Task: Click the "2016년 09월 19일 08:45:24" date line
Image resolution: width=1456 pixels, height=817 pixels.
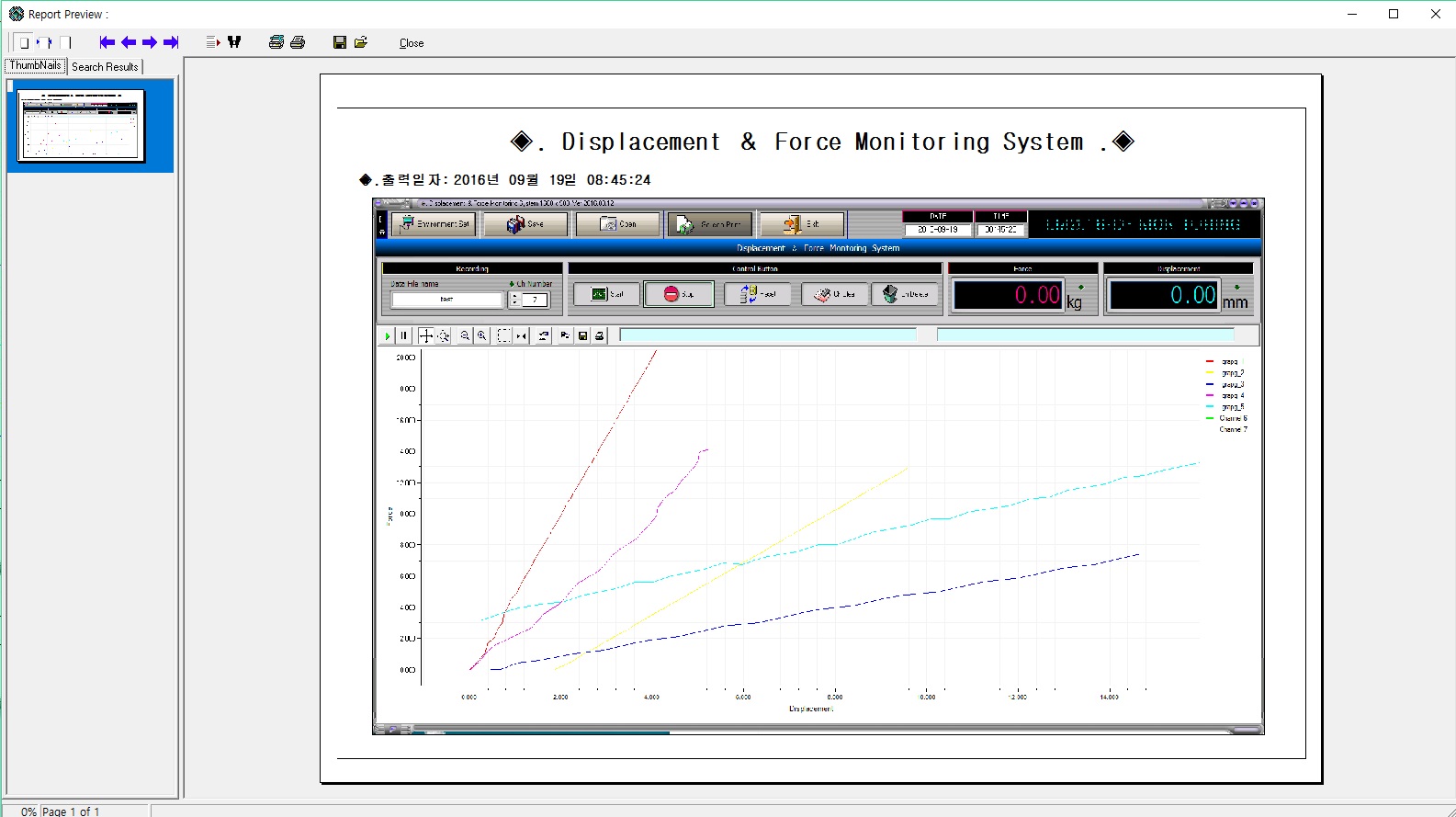Action: 552,180
